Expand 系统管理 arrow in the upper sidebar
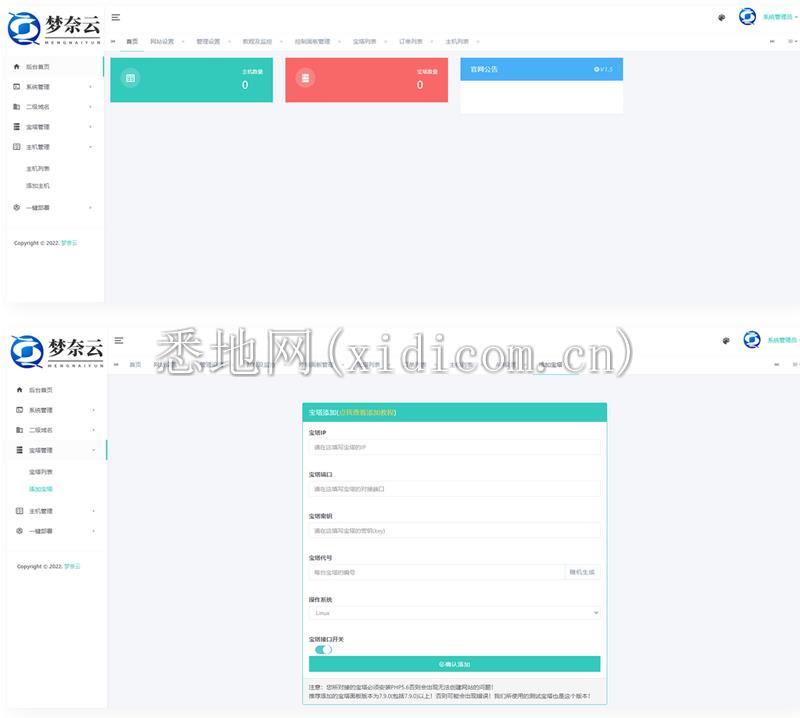Image resolution: width=800 pixels, height=718 pixels. [90, 87]
